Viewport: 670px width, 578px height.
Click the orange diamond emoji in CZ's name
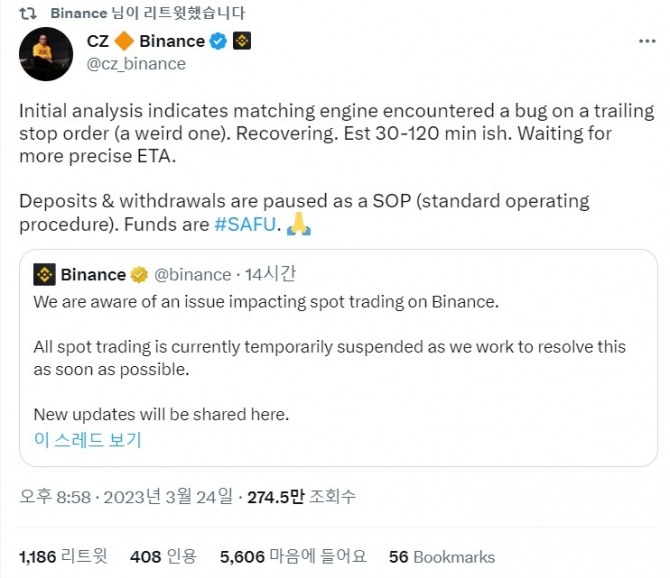tap(124, 41)
